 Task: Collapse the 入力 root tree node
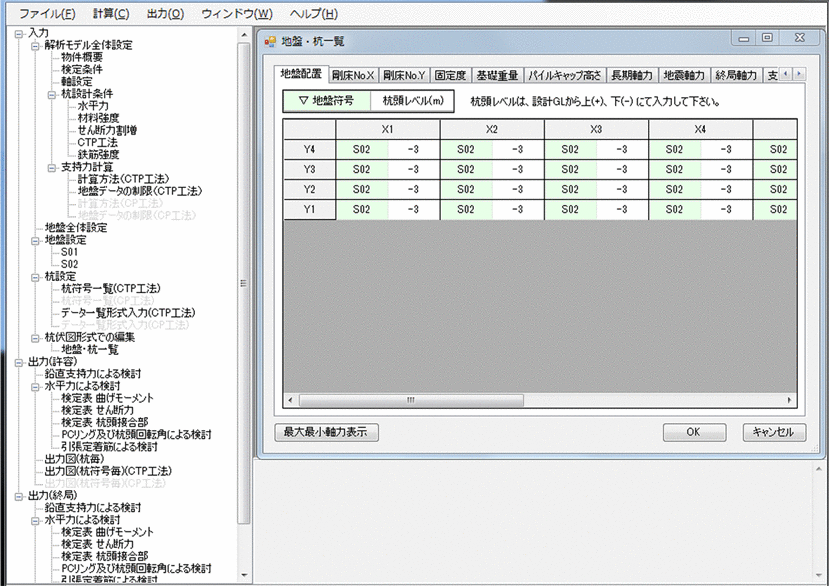point(19,33)
